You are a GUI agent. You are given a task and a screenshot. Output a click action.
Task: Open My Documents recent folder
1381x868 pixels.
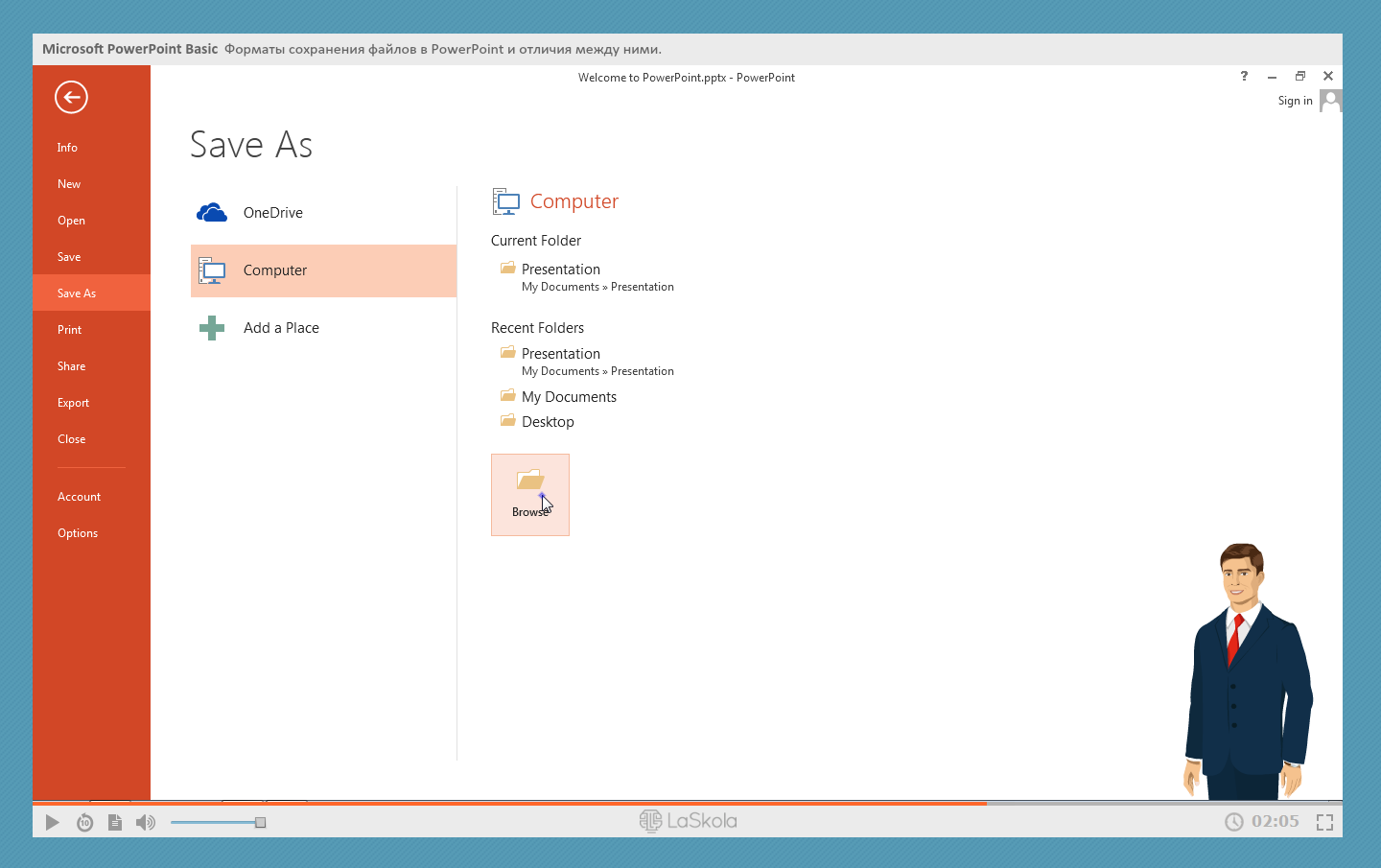click(x=569, y=397)
